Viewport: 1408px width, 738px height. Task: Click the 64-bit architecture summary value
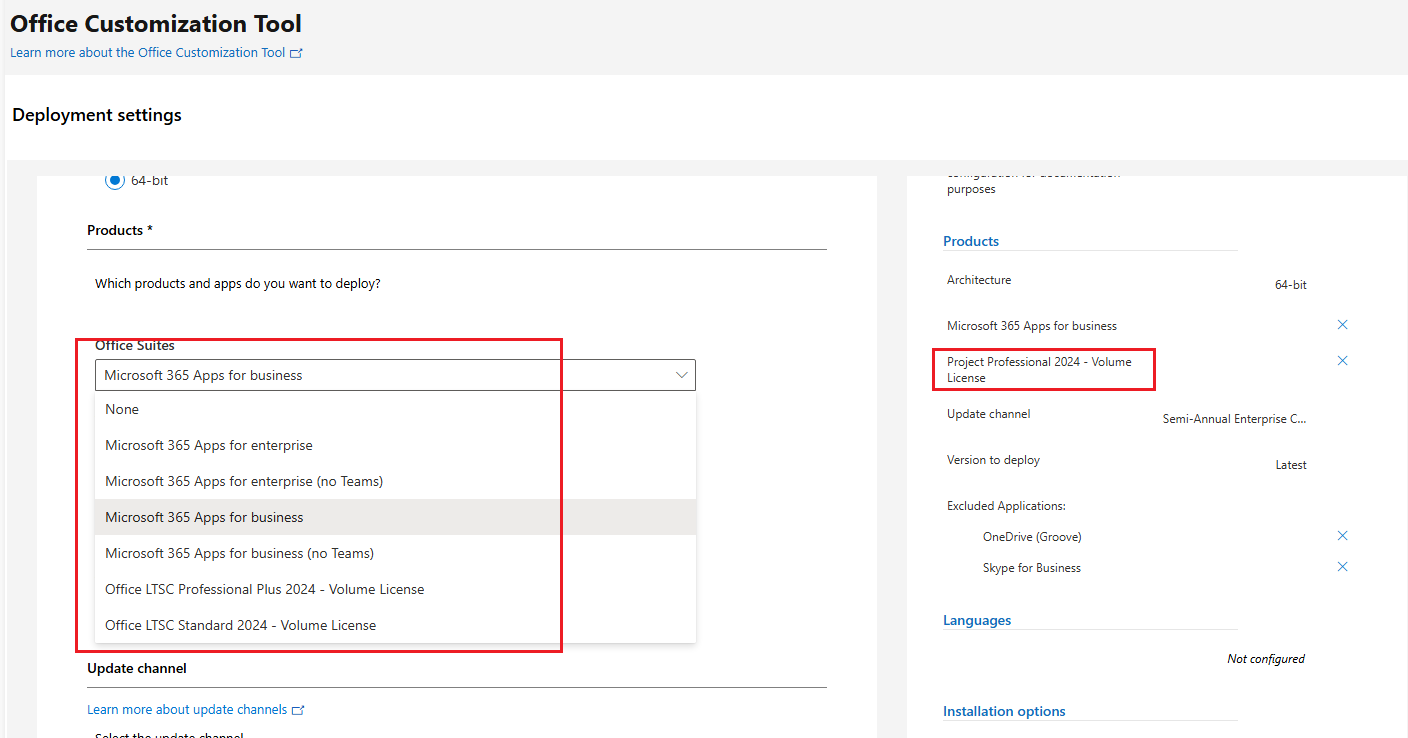tap(1290, 285)
